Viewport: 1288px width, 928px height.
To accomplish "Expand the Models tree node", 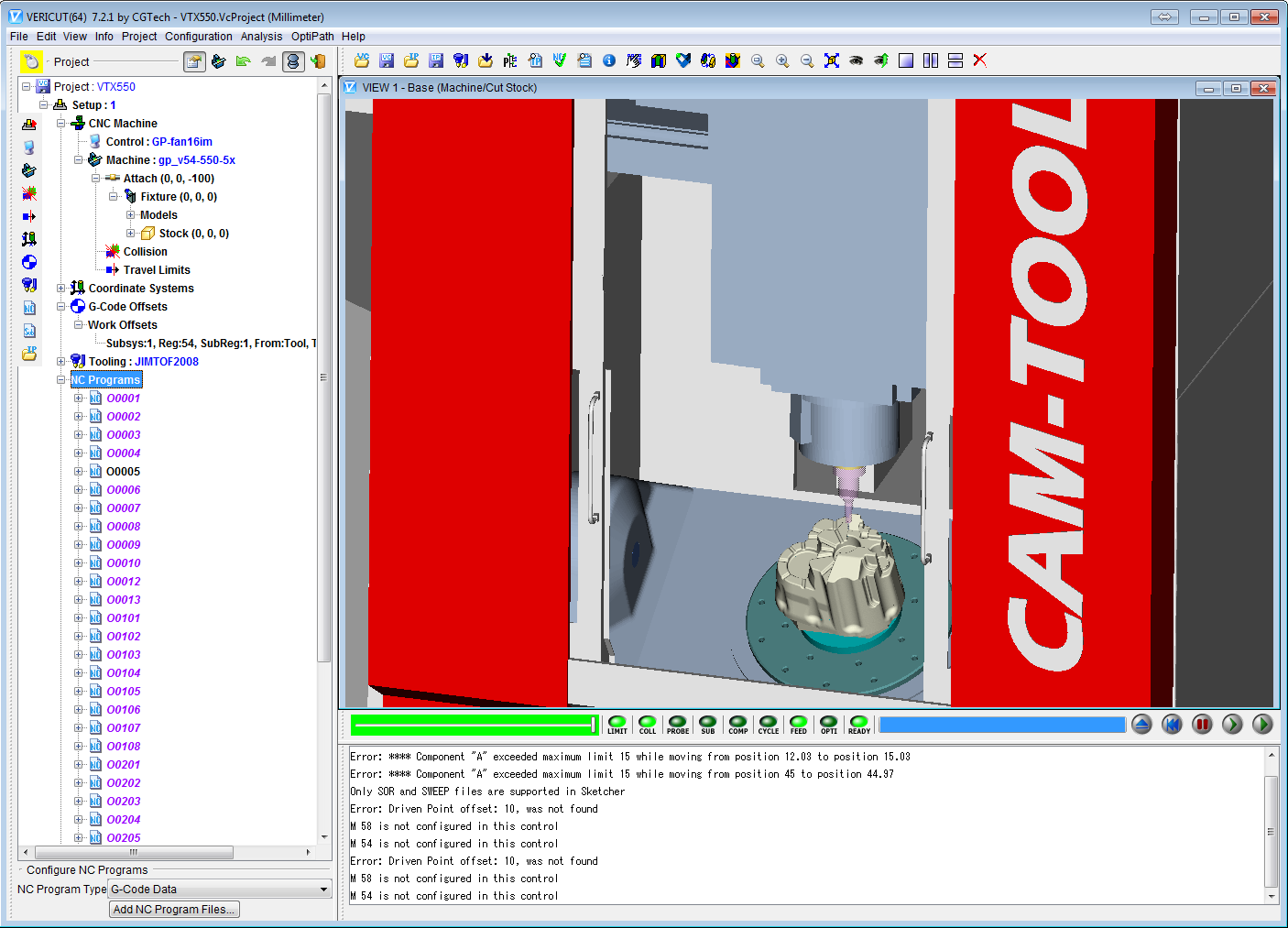I will point(131,214).
